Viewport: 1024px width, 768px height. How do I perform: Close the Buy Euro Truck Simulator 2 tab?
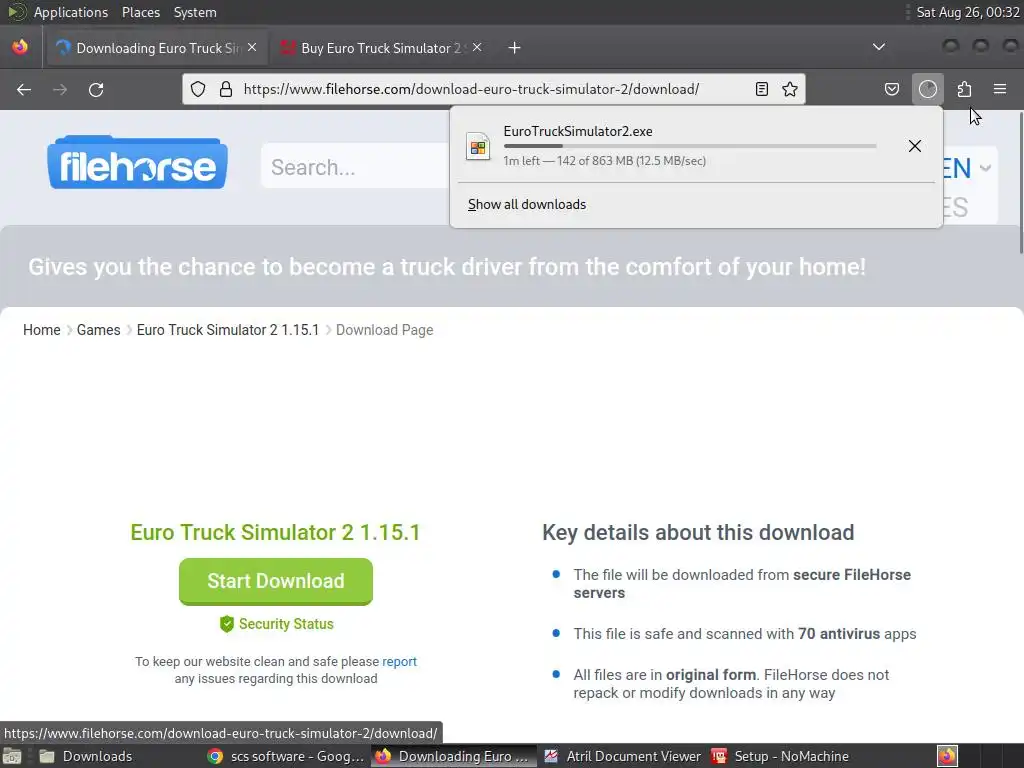(x=477, y=48)
